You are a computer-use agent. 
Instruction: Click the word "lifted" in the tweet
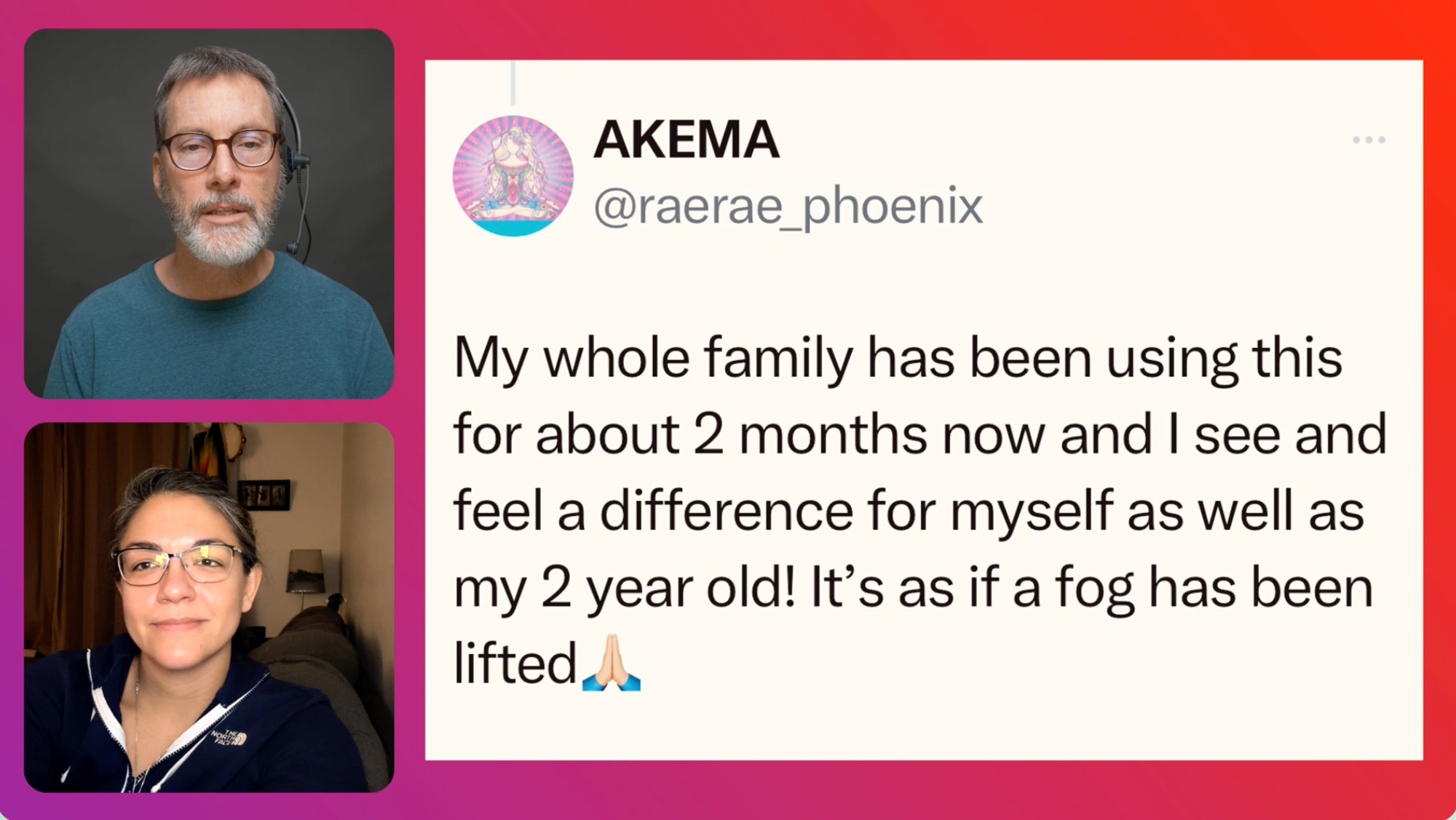515,664
